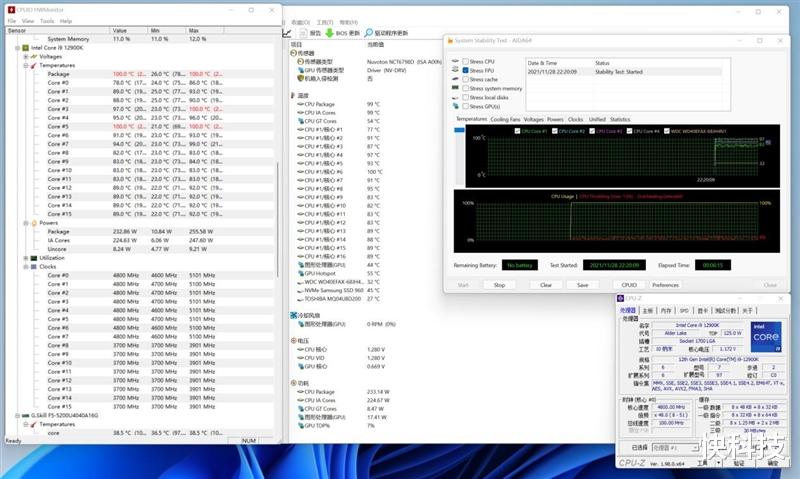Click the CPUID button in stability test
The image size is (800, 479).
[629, 285]
